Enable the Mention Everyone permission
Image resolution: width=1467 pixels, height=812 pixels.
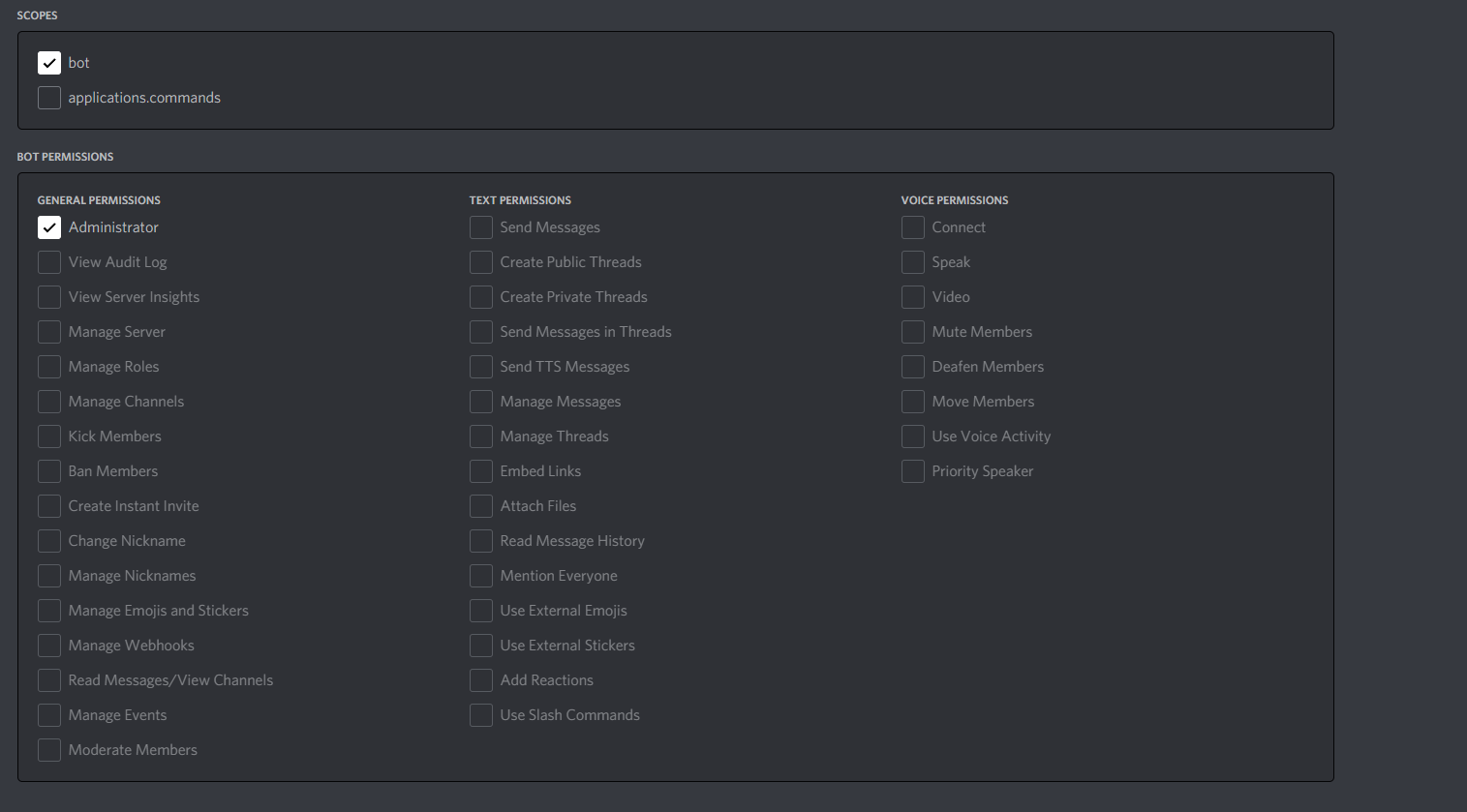[x=481, y=575]
